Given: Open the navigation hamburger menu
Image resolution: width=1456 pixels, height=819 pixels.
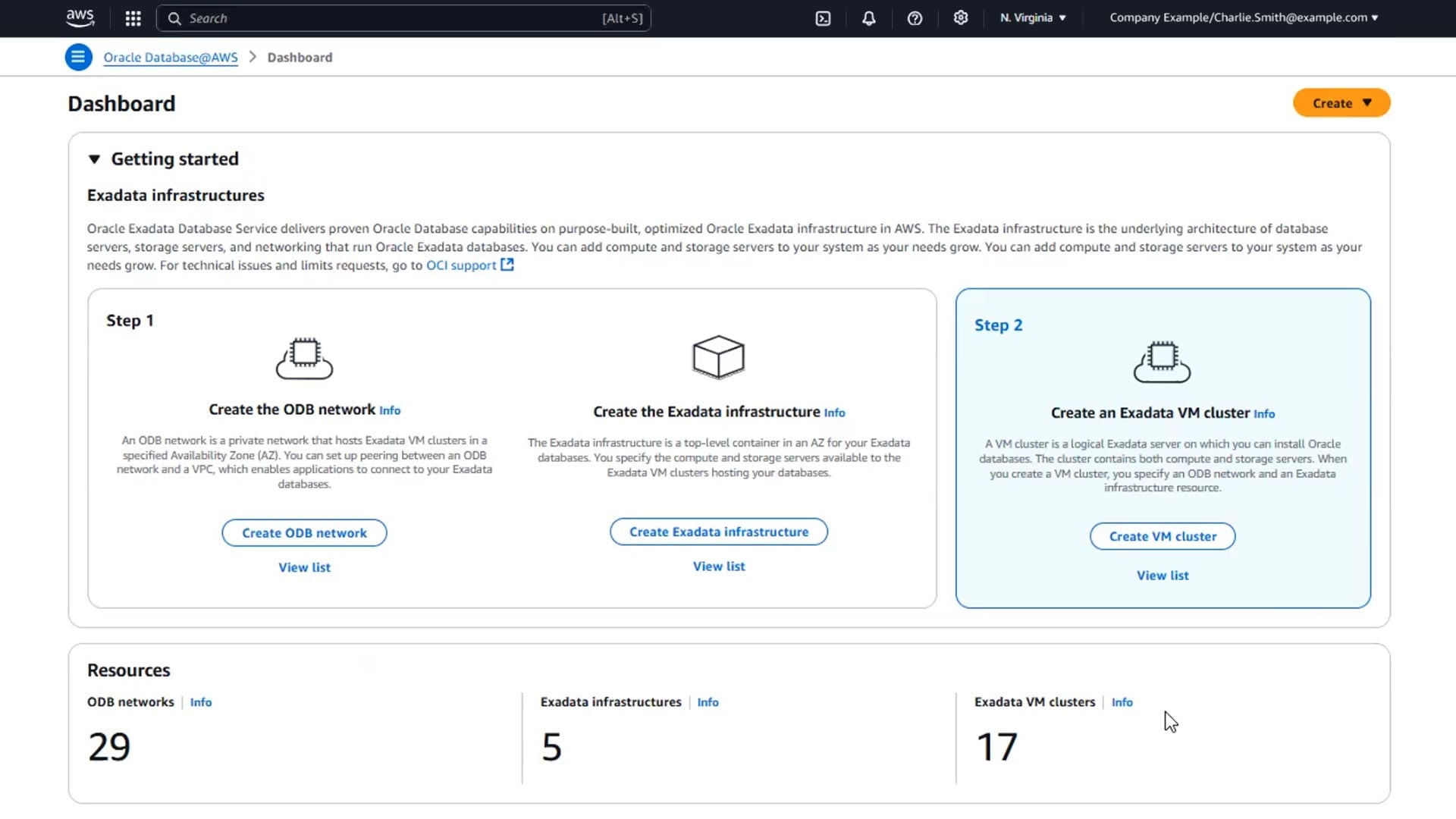Looking at the screenshot, I should [78, 57].
